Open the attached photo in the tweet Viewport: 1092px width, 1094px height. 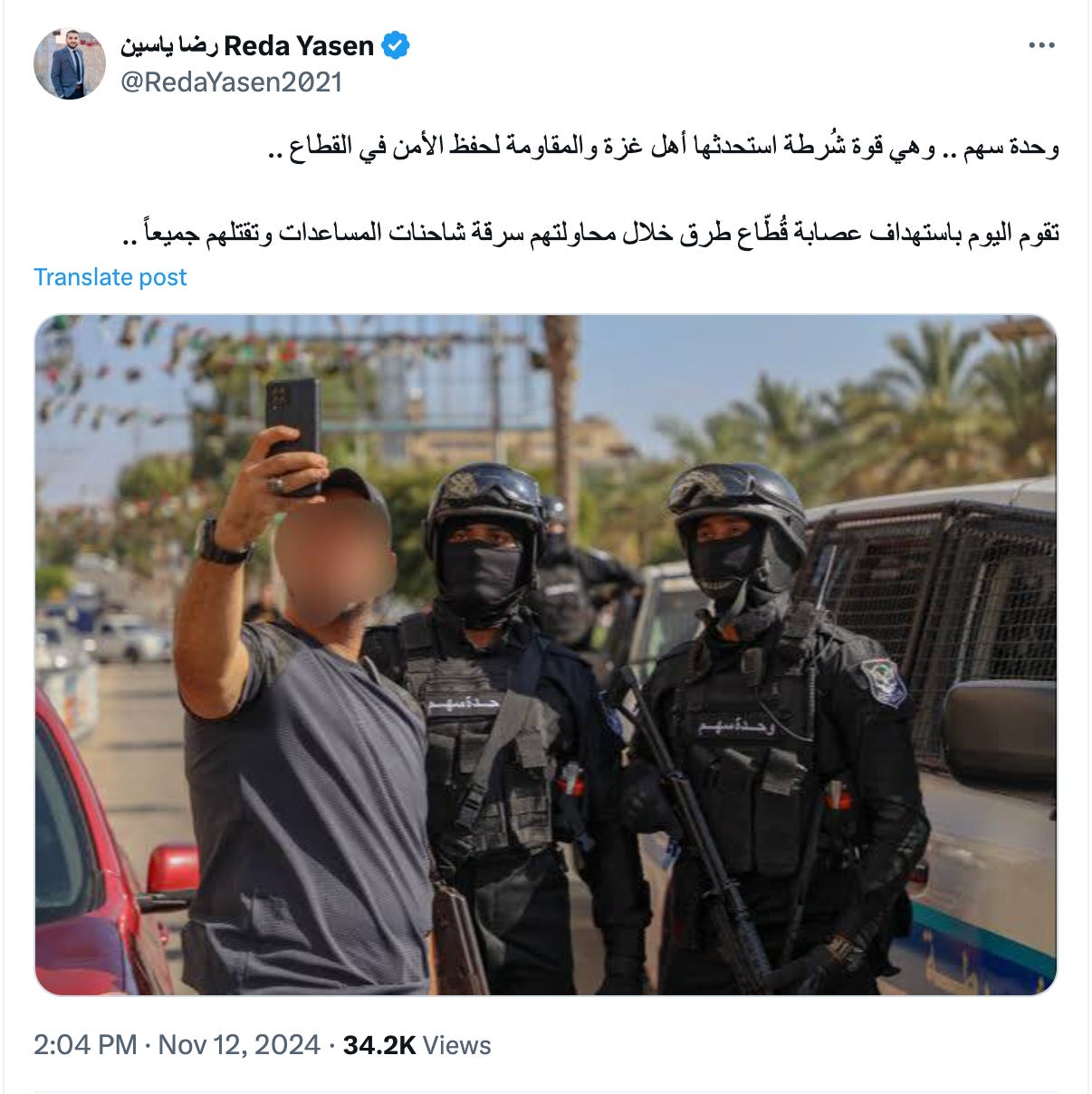coord(546,656)
